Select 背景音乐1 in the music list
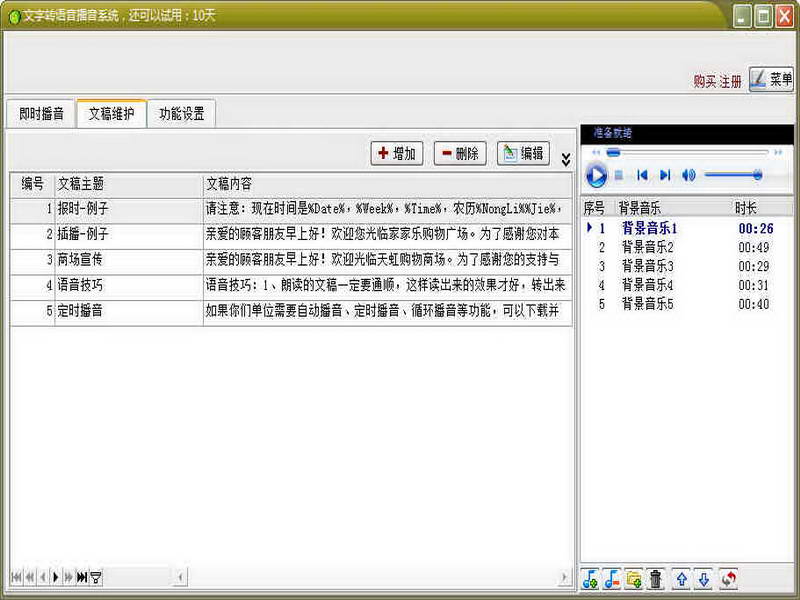Viewport: 800px width, 600px height. click(687, 228)
